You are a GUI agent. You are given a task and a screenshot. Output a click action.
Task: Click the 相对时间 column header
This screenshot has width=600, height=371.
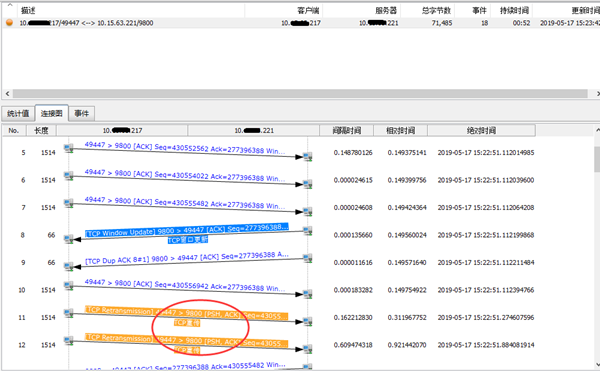400,130
